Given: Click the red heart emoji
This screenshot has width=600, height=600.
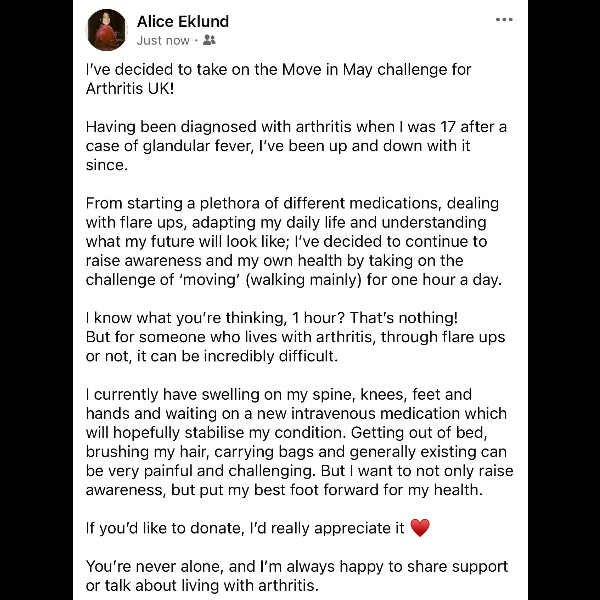Looking at the screenshot, I should [420, 528].
